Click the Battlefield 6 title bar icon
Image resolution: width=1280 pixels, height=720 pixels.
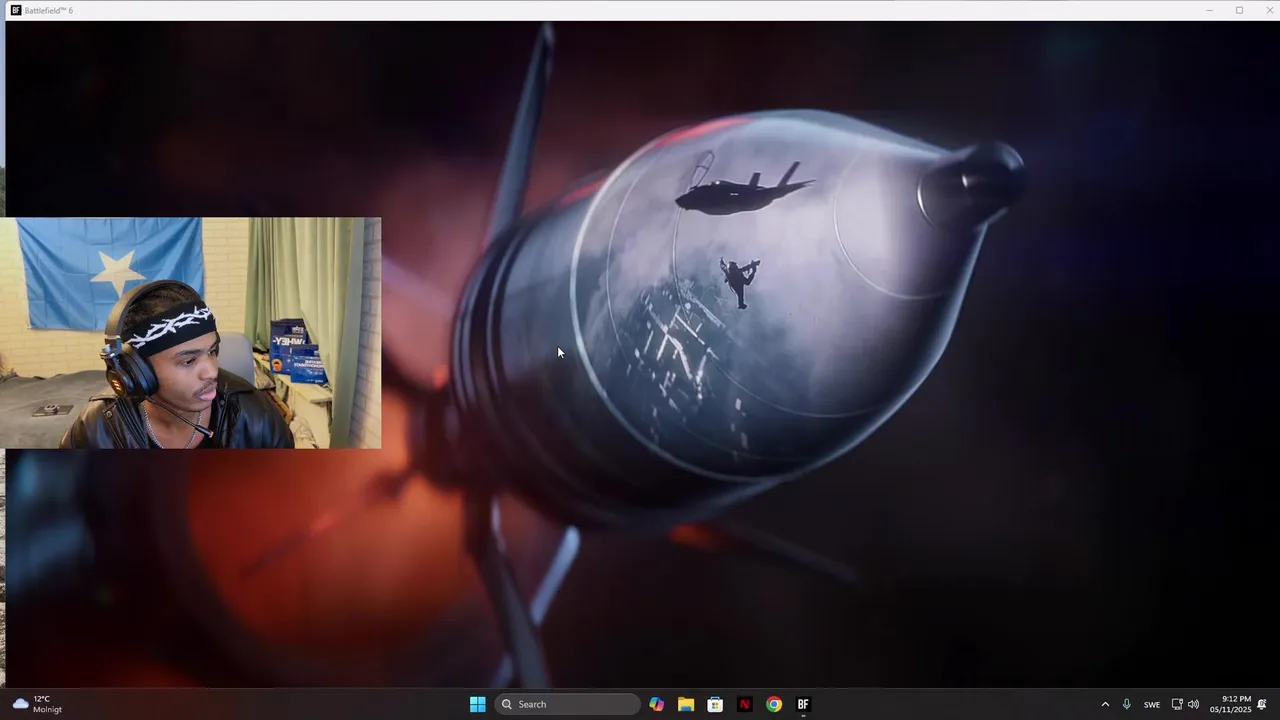coord(16,10)
